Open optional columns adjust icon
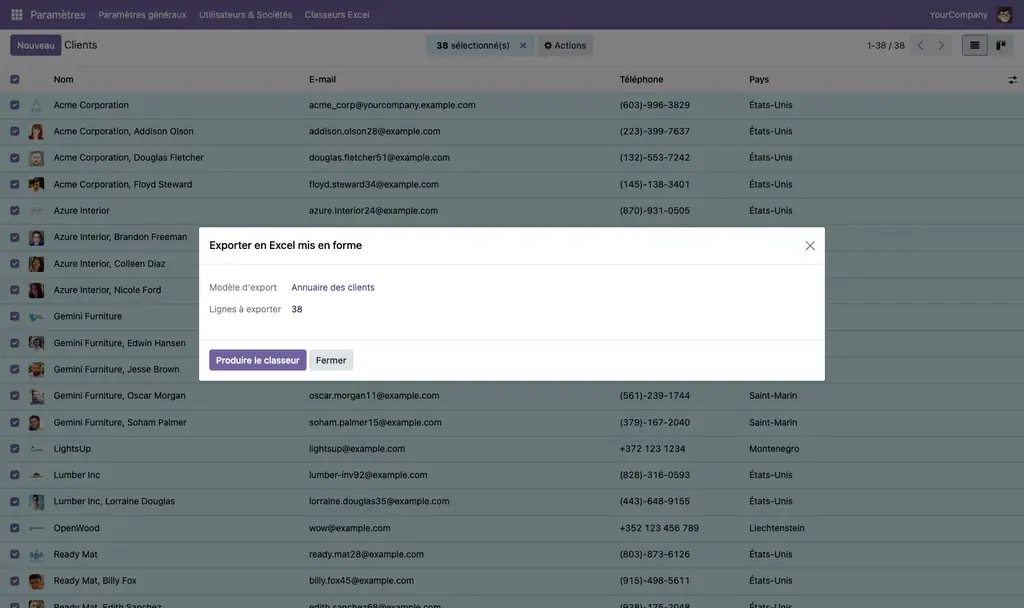This screenshot has width=1024, height=608. point(1012,80)
